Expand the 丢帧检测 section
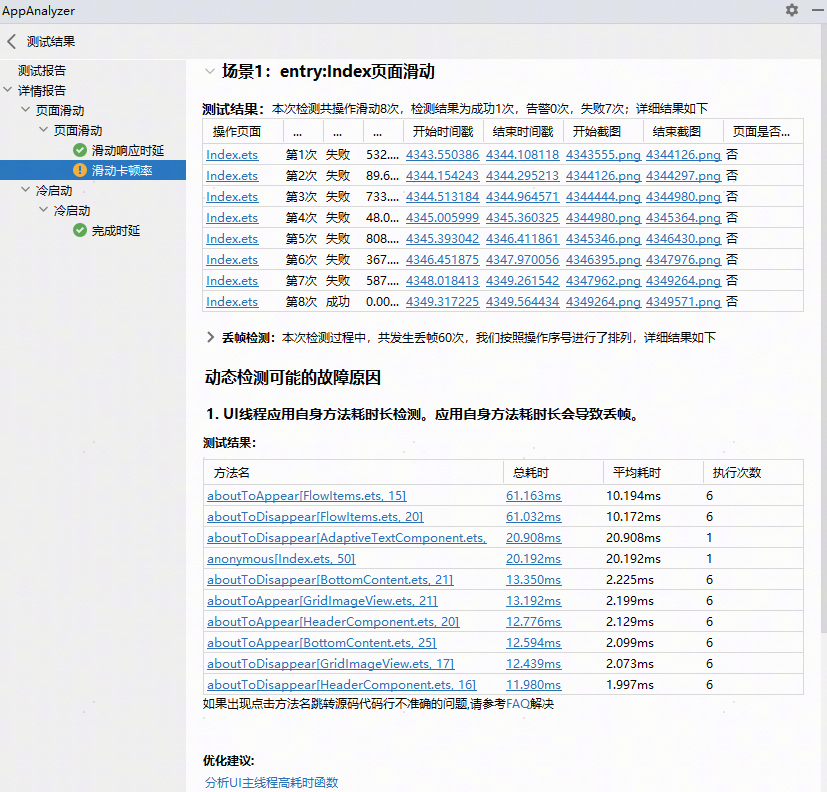Screen dimensions: 827x792 (210, 338)
